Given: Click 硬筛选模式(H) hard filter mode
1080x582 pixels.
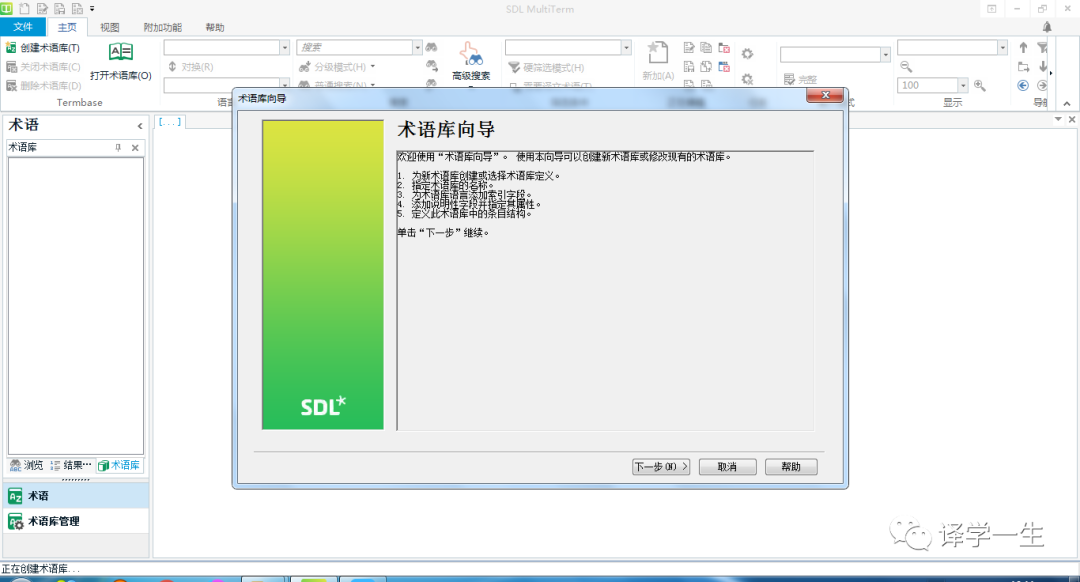Looking at the screenshot, I should point(546,67).
